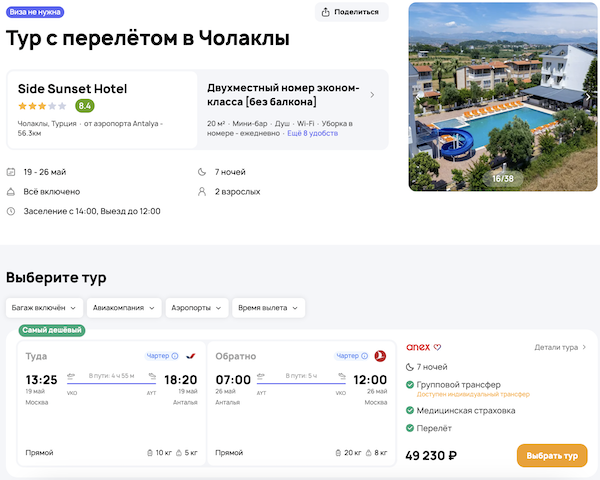Click the return flight Turkish airline logo

[380, 356]
